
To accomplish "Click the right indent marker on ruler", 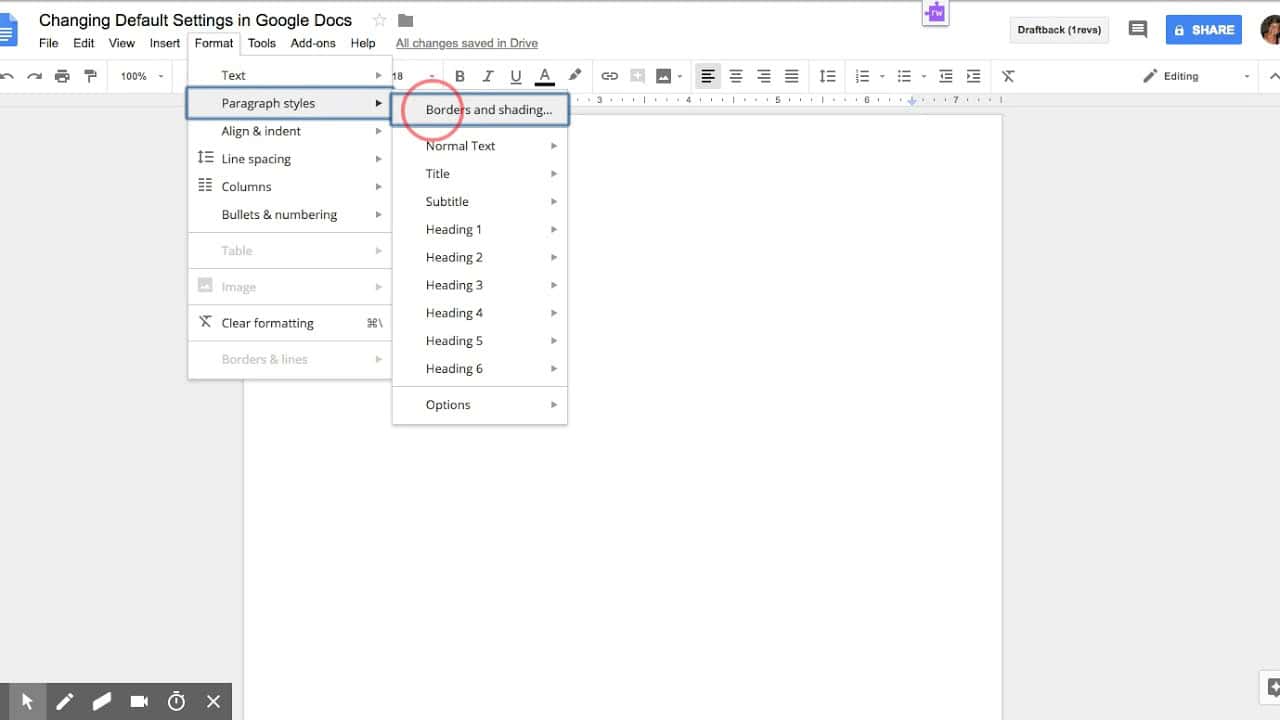I will (x=912, y=100).
